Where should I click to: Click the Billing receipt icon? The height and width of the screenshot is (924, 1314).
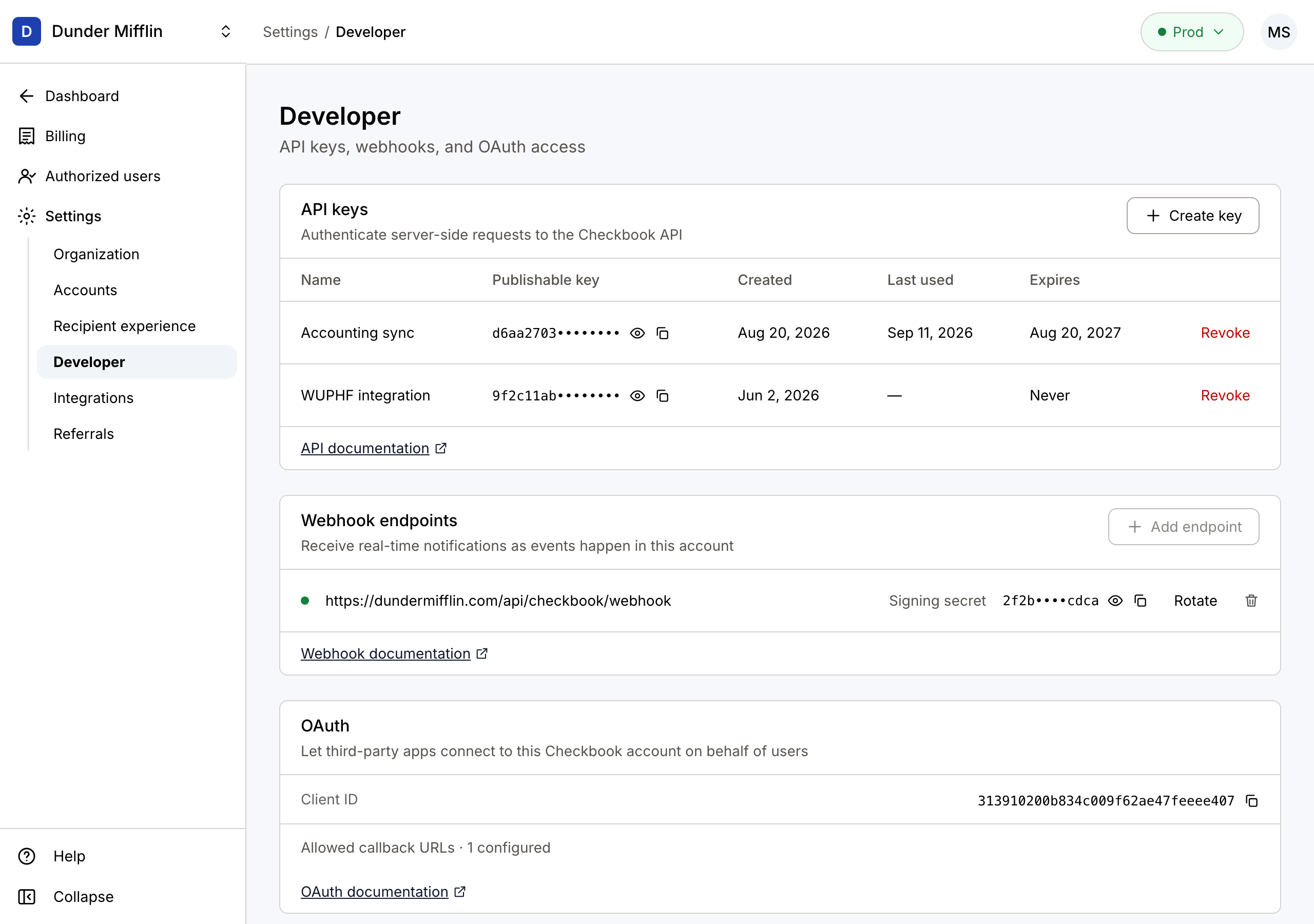point(26,136)
